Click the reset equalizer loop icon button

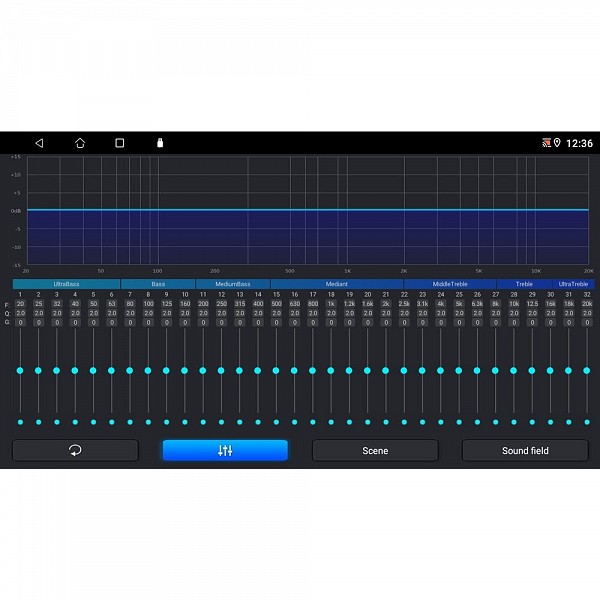point(75,451)
